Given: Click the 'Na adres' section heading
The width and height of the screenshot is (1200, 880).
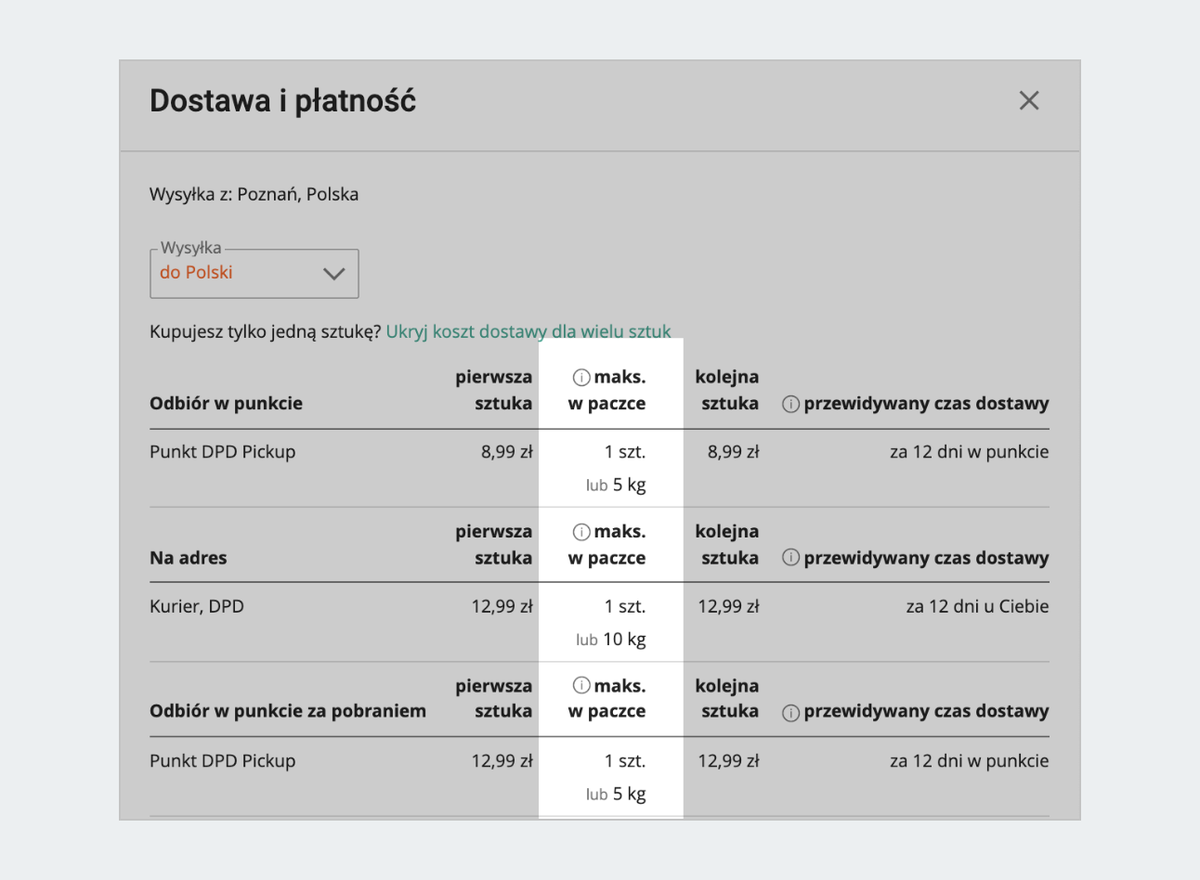Looking at the screenshot, I should click(188, 558).
